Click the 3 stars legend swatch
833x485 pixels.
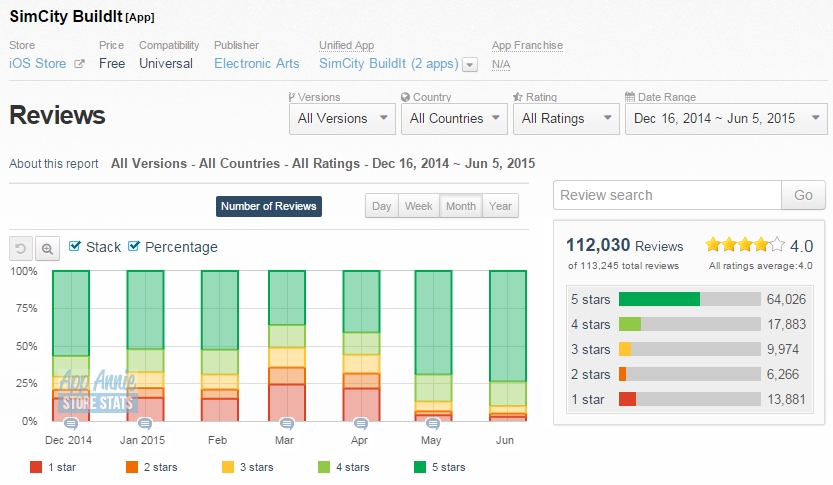point(227,467)
